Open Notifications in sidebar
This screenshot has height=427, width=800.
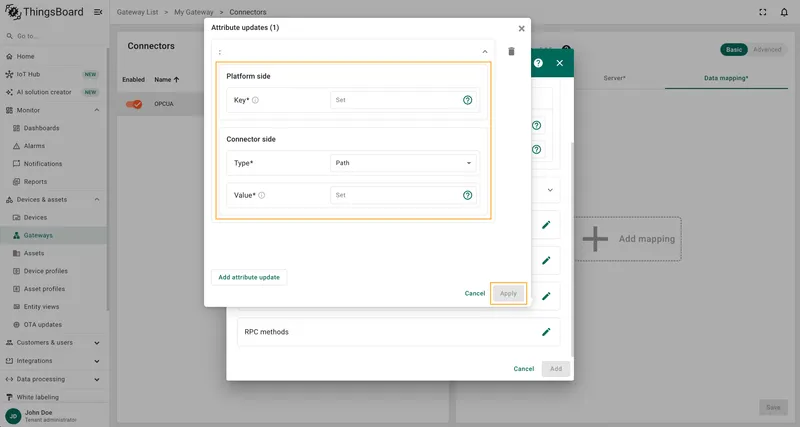pos(54,164)
